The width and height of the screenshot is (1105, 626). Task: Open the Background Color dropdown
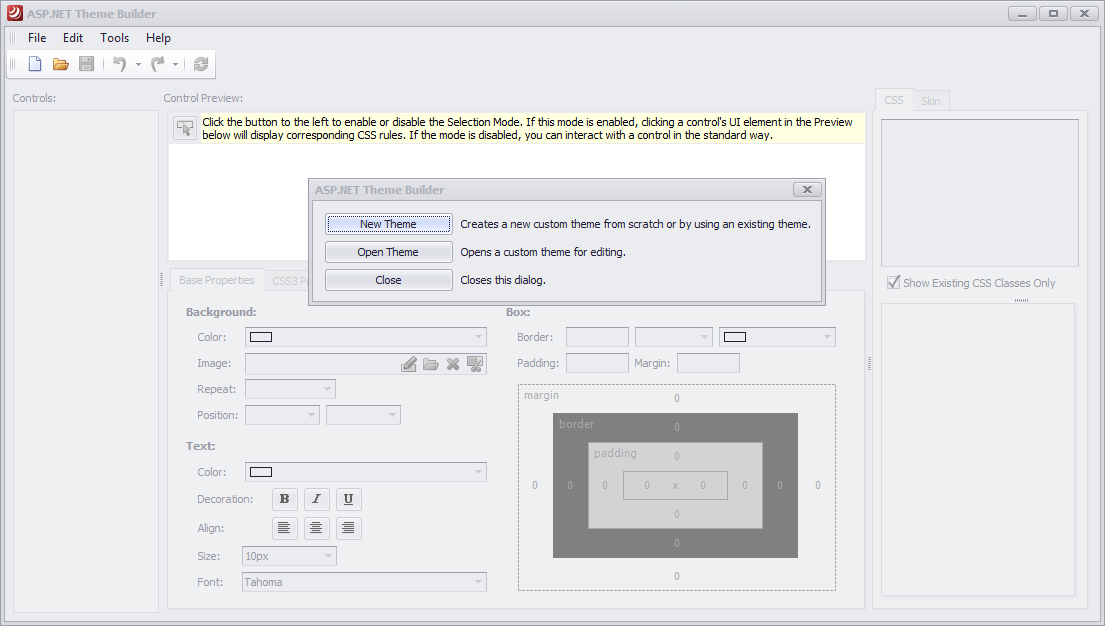pos(479,337)
